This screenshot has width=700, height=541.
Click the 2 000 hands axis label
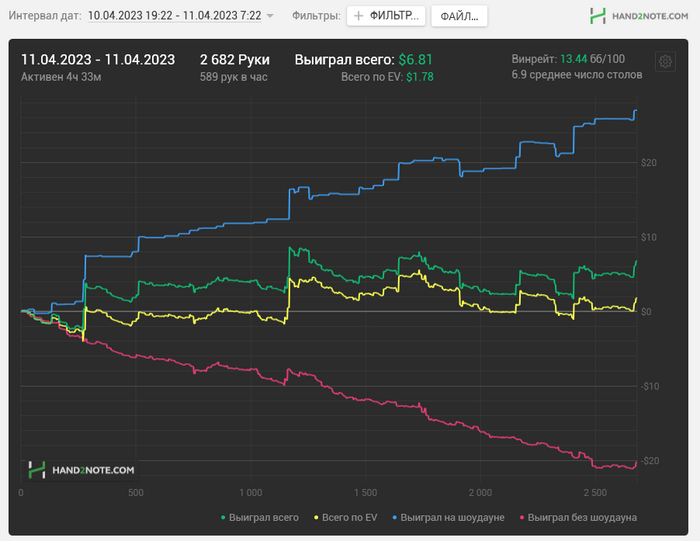coord(480,493)
